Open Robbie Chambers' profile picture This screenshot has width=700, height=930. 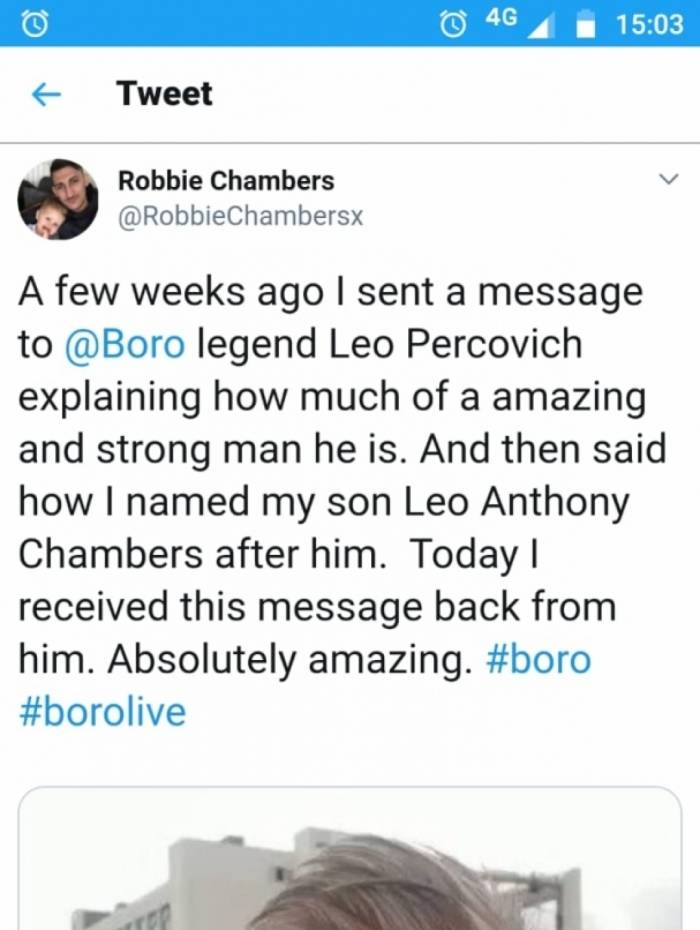[58, 198]
